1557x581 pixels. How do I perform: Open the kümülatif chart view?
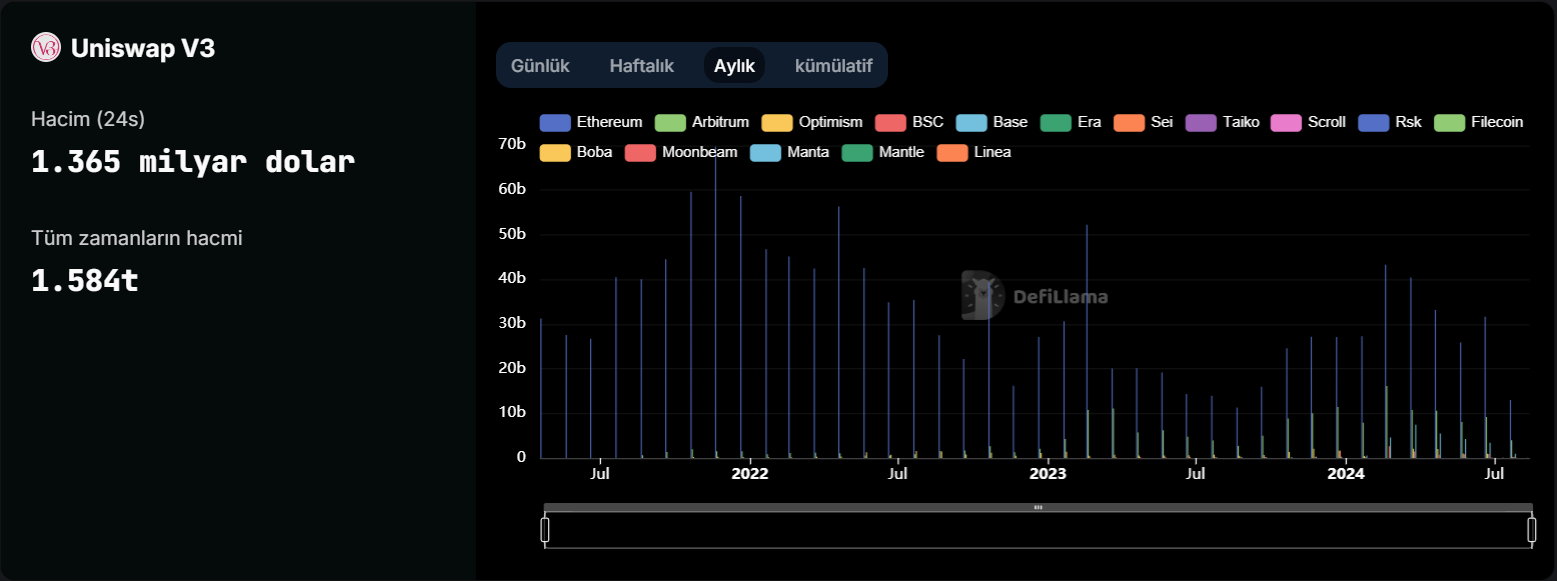(x=833, y=66)
